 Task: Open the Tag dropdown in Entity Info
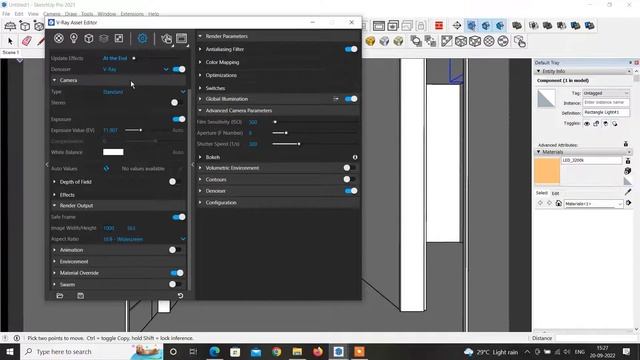tap(606, 93)
